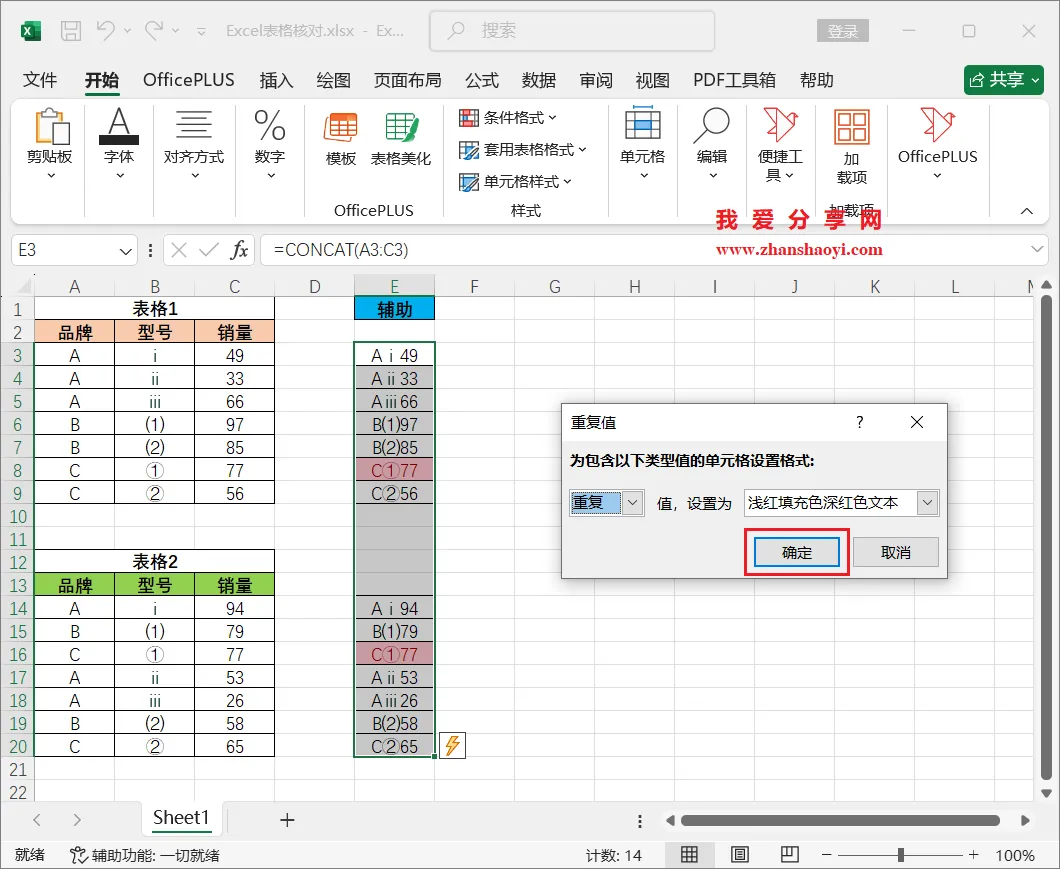
Task: Click the new sheet plus icon
Action: click(287, 820)
